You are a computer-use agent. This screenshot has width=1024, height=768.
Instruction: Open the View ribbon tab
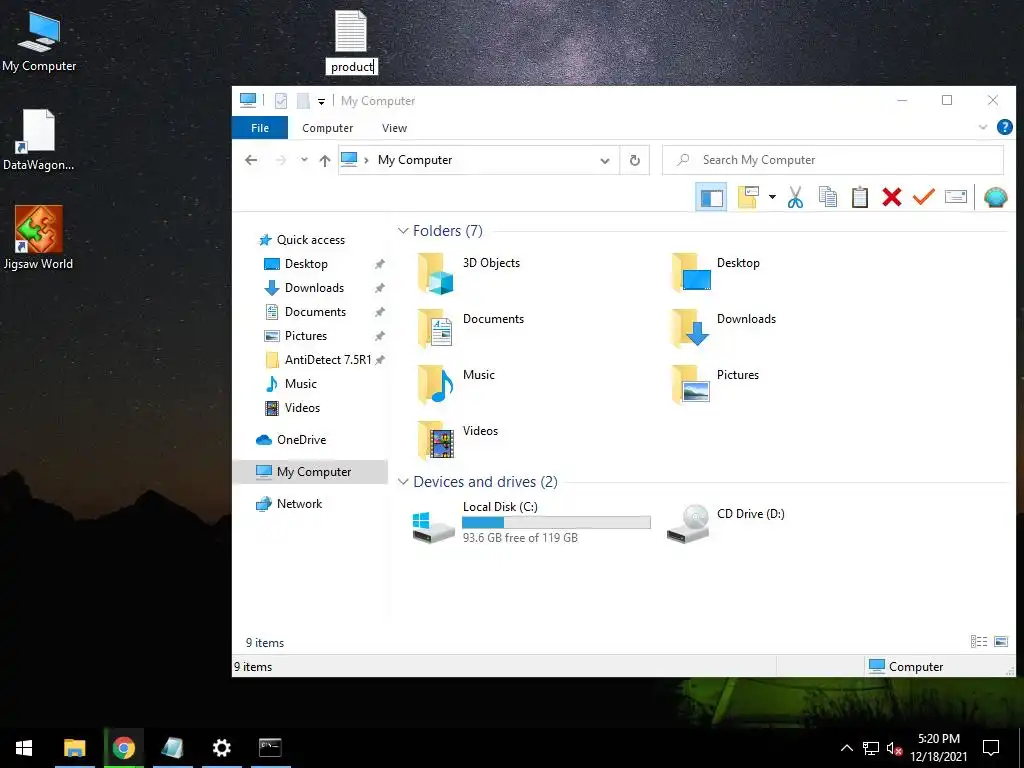tap(394, 128)
